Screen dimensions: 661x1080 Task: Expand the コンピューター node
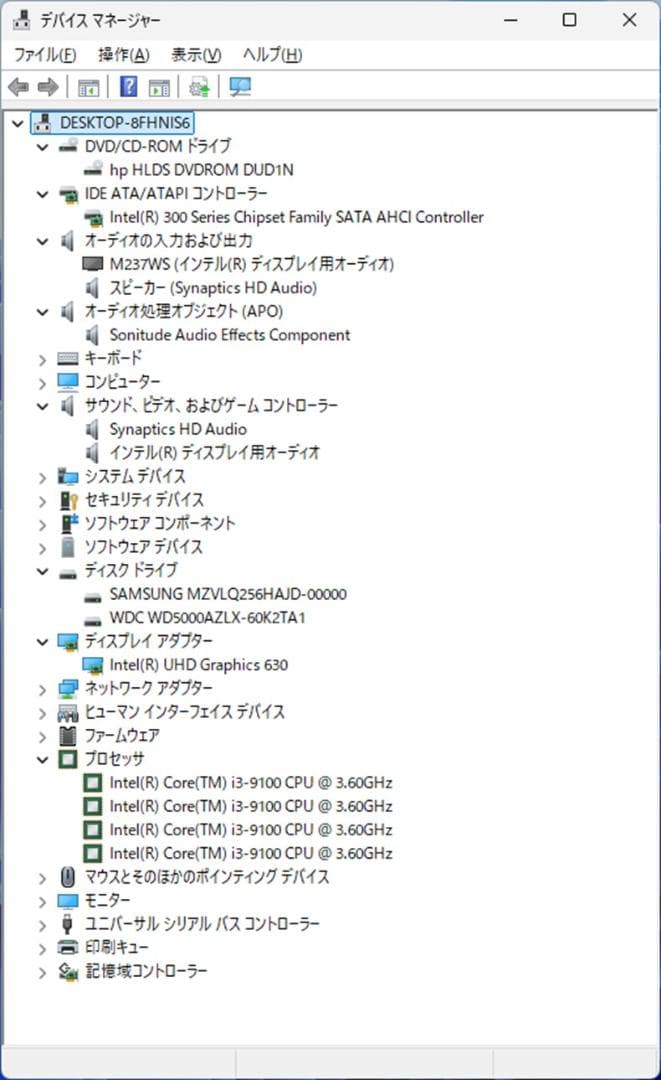(x=43, y=382)
